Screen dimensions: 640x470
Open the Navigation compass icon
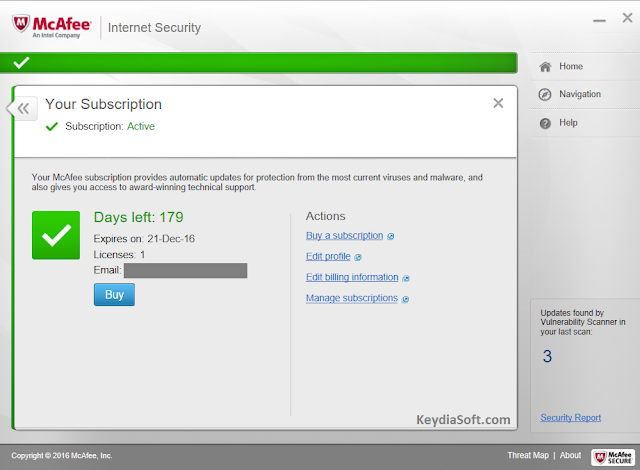click(x=545, y=95)
